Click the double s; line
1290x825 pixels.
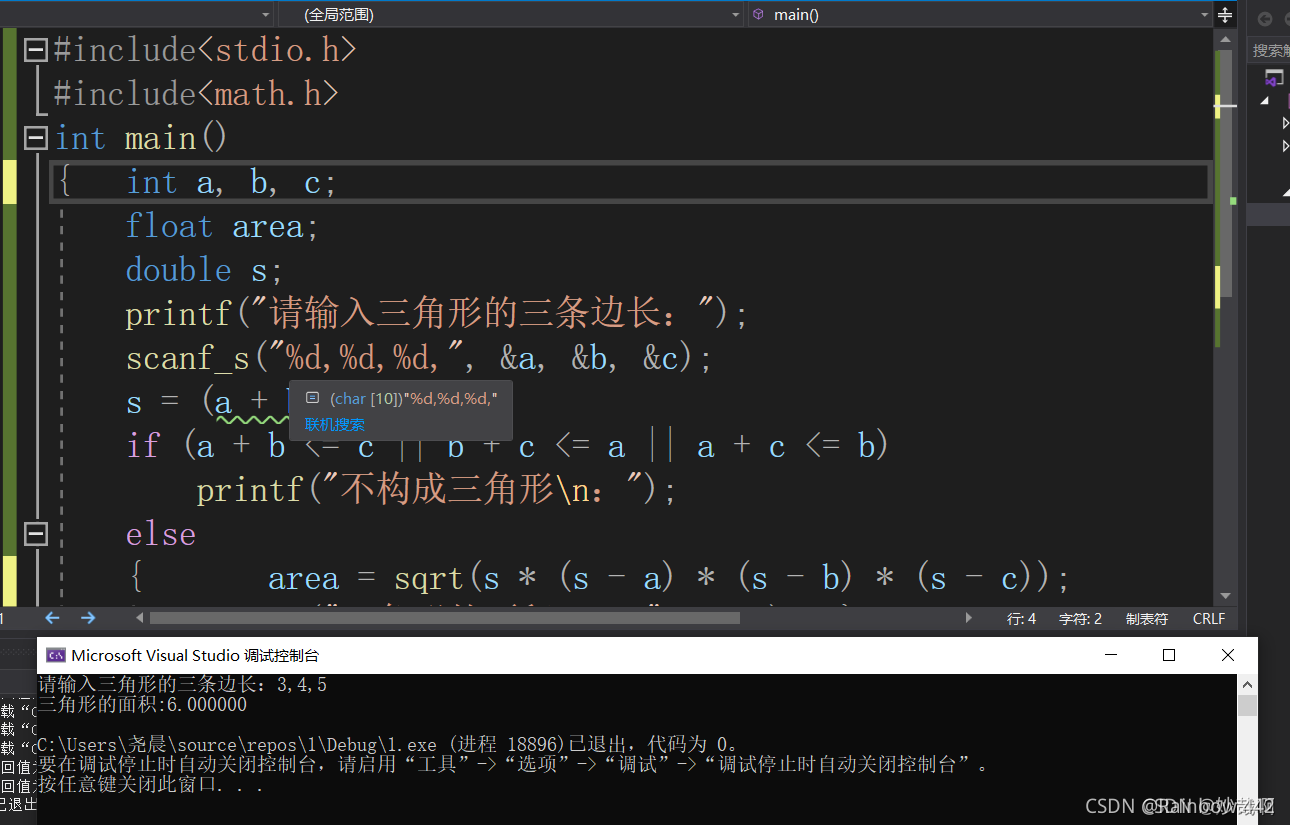click(204, 270)
